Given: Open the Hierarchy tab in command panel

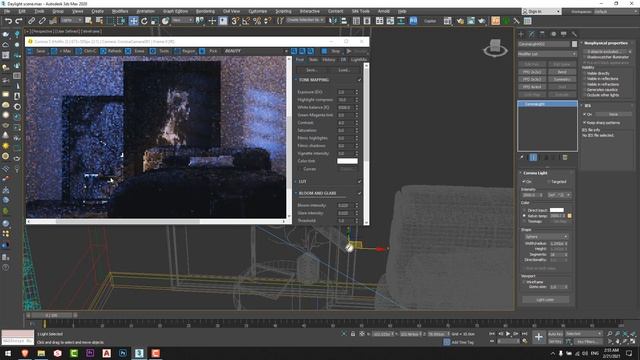Looking at the screenshot, I should coord(542,34).
